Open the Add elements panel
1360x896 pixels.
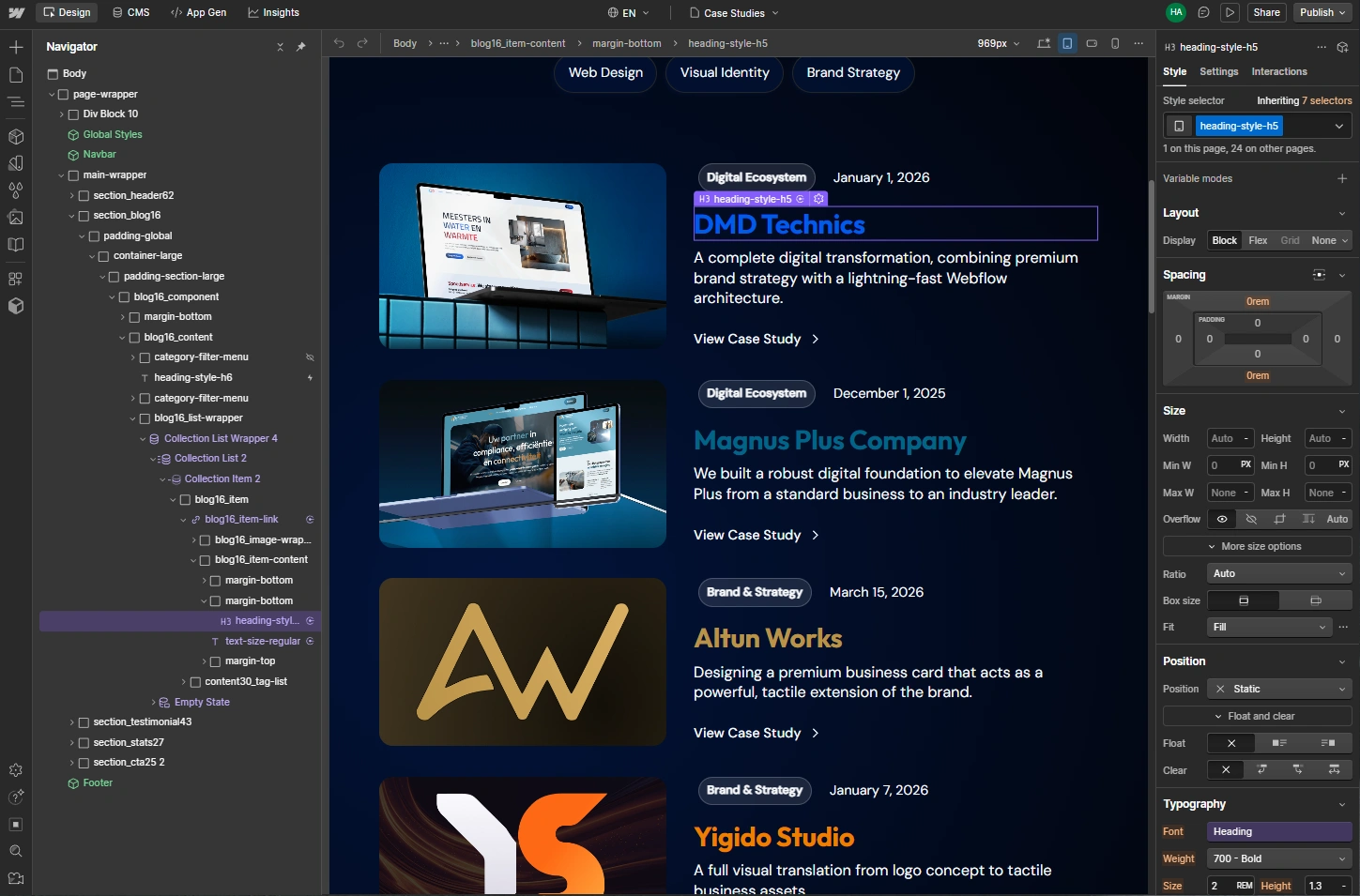16,47
